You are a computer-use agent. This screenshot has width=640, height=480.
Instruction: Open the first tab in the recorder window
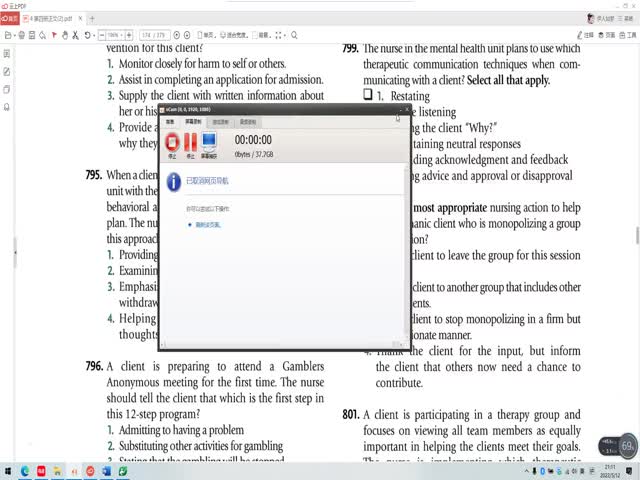[x=170, y=121]
